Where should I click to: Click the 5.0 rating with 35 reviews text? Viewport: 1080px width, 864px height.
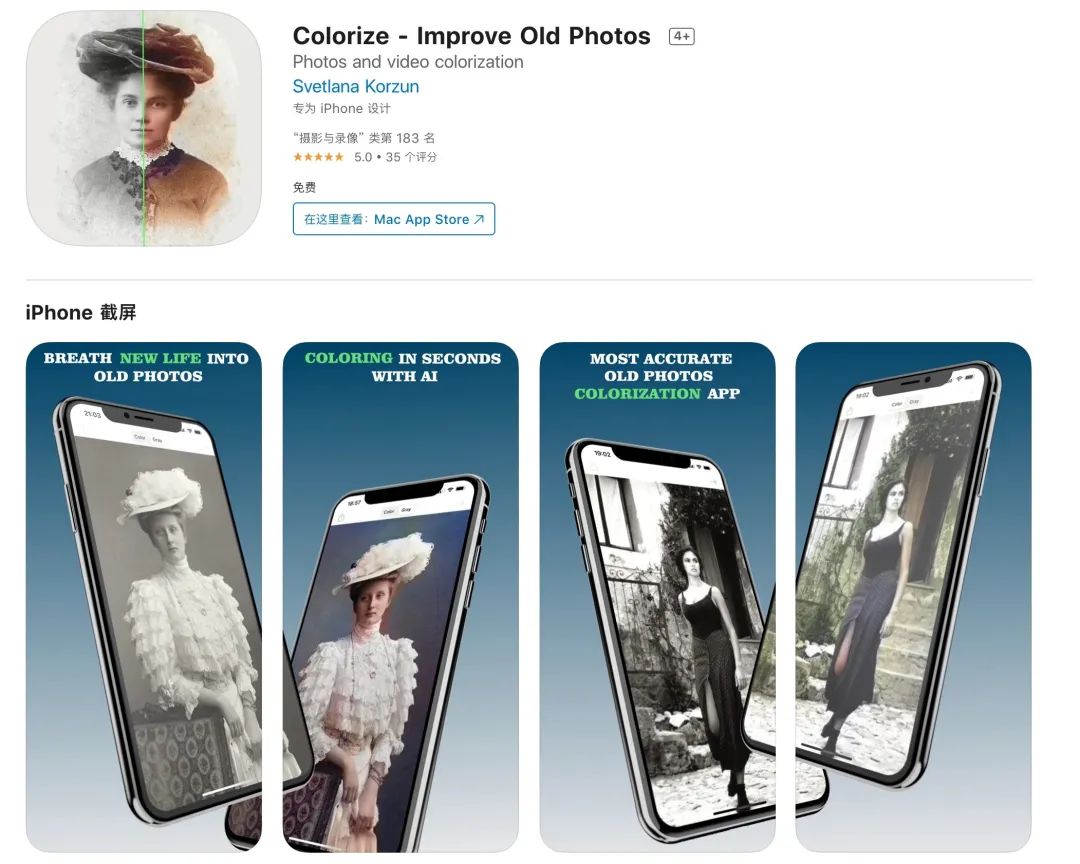click(395, 157)
